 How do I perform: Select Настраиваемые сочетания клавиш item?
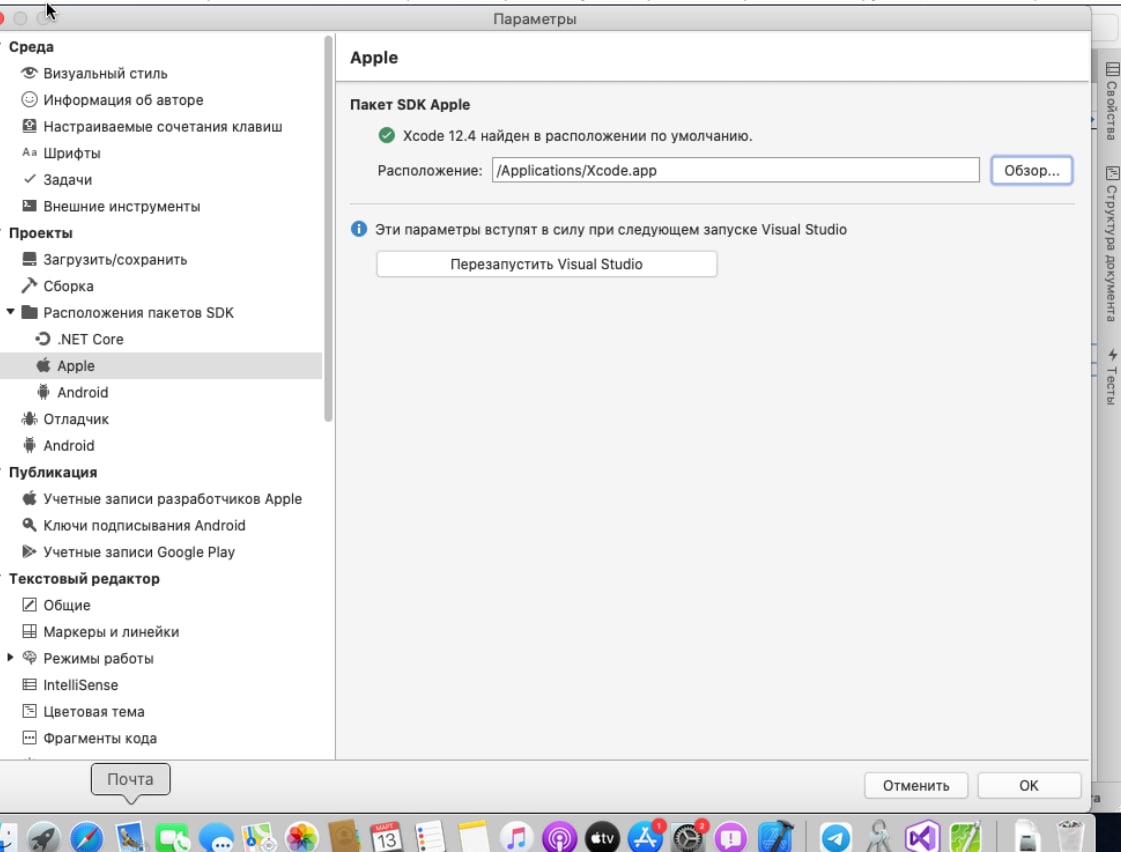tap(162, 127)
